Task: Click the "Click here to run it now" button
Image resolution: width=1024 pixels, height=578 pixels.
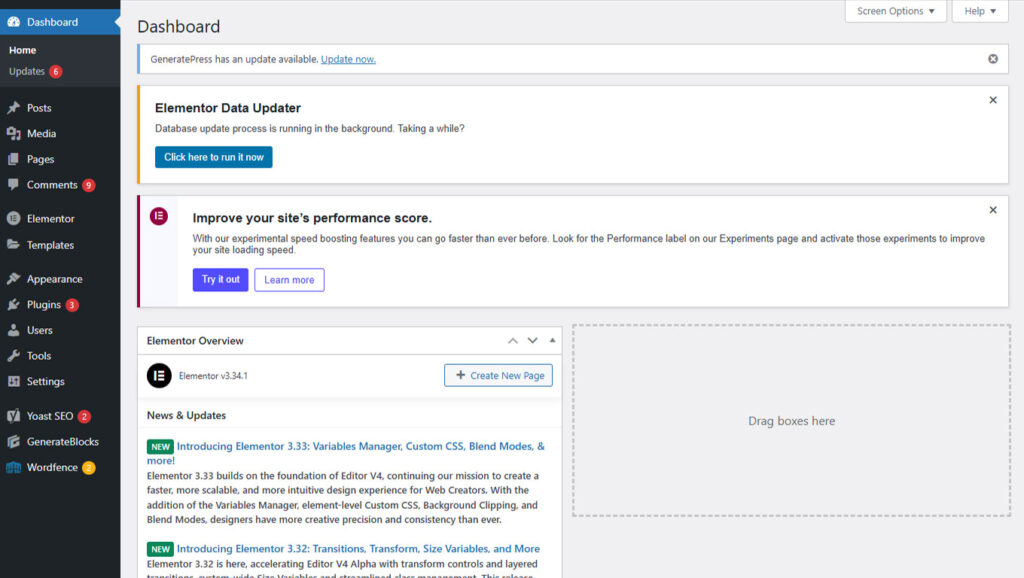Action: pos(214,157)
